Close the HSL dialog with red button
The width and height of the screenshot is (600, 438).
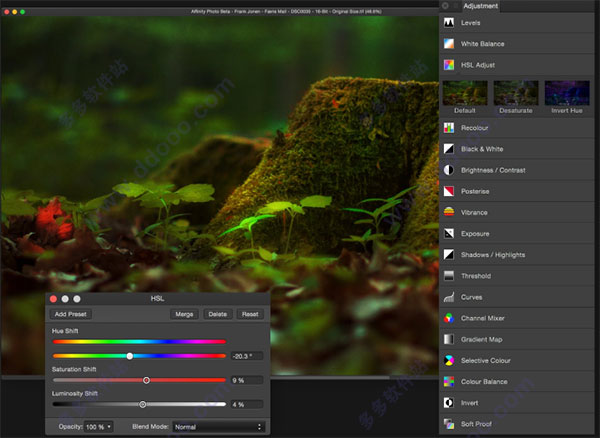point(54,299)
